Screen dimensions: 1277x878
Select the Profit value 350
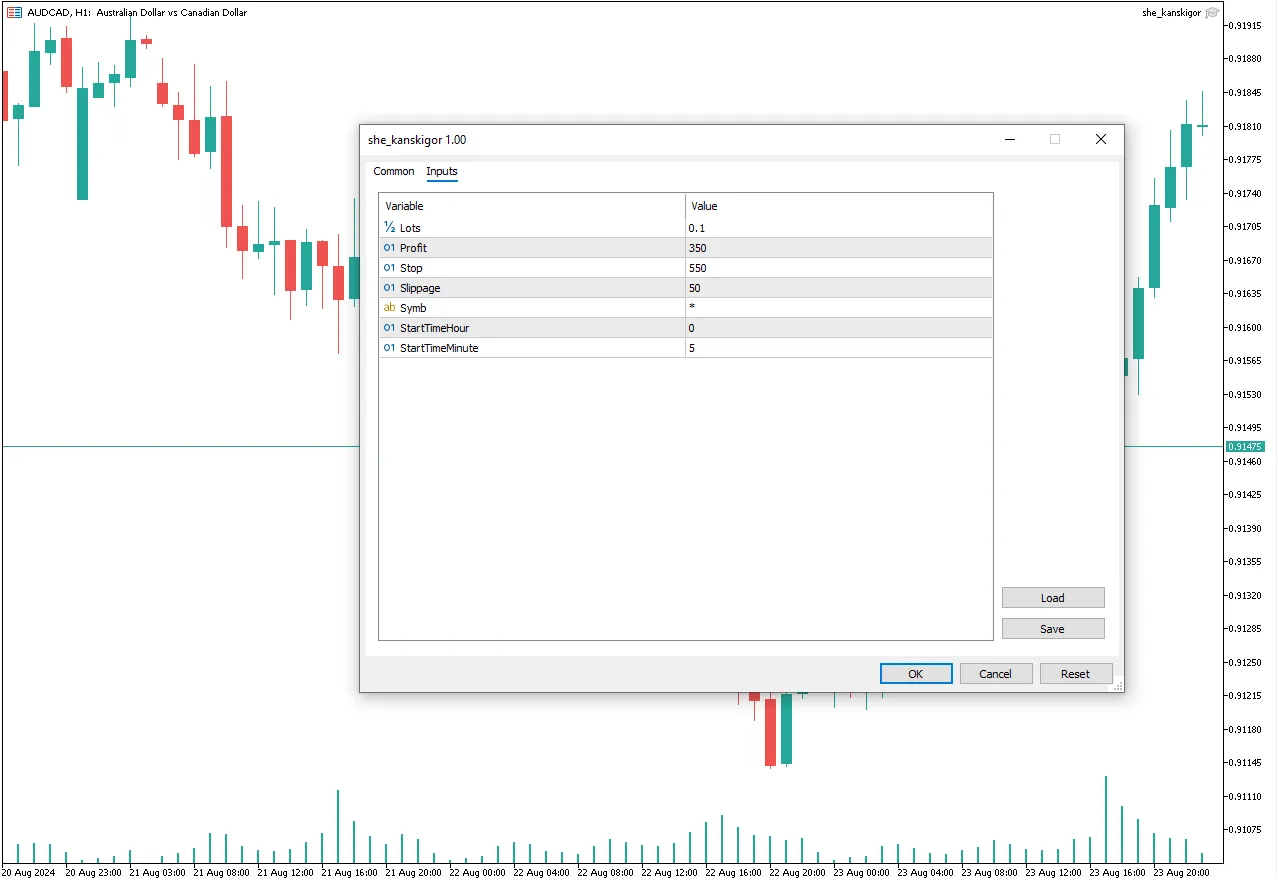839,248
